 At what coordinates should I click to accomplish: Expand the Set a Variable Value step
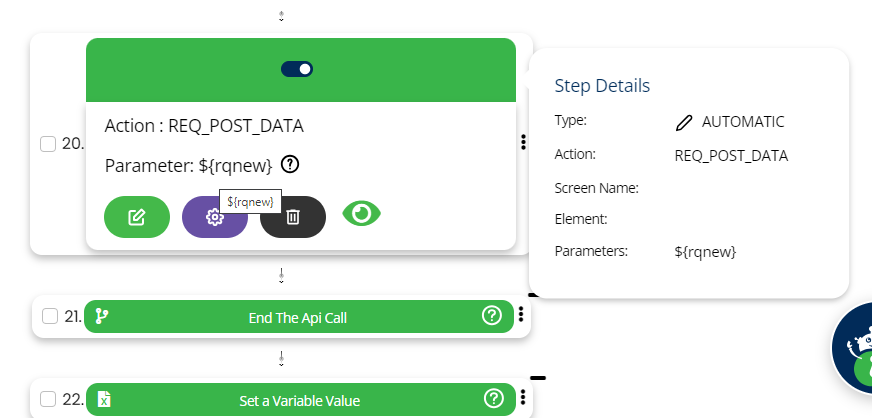tap(299, 400)
